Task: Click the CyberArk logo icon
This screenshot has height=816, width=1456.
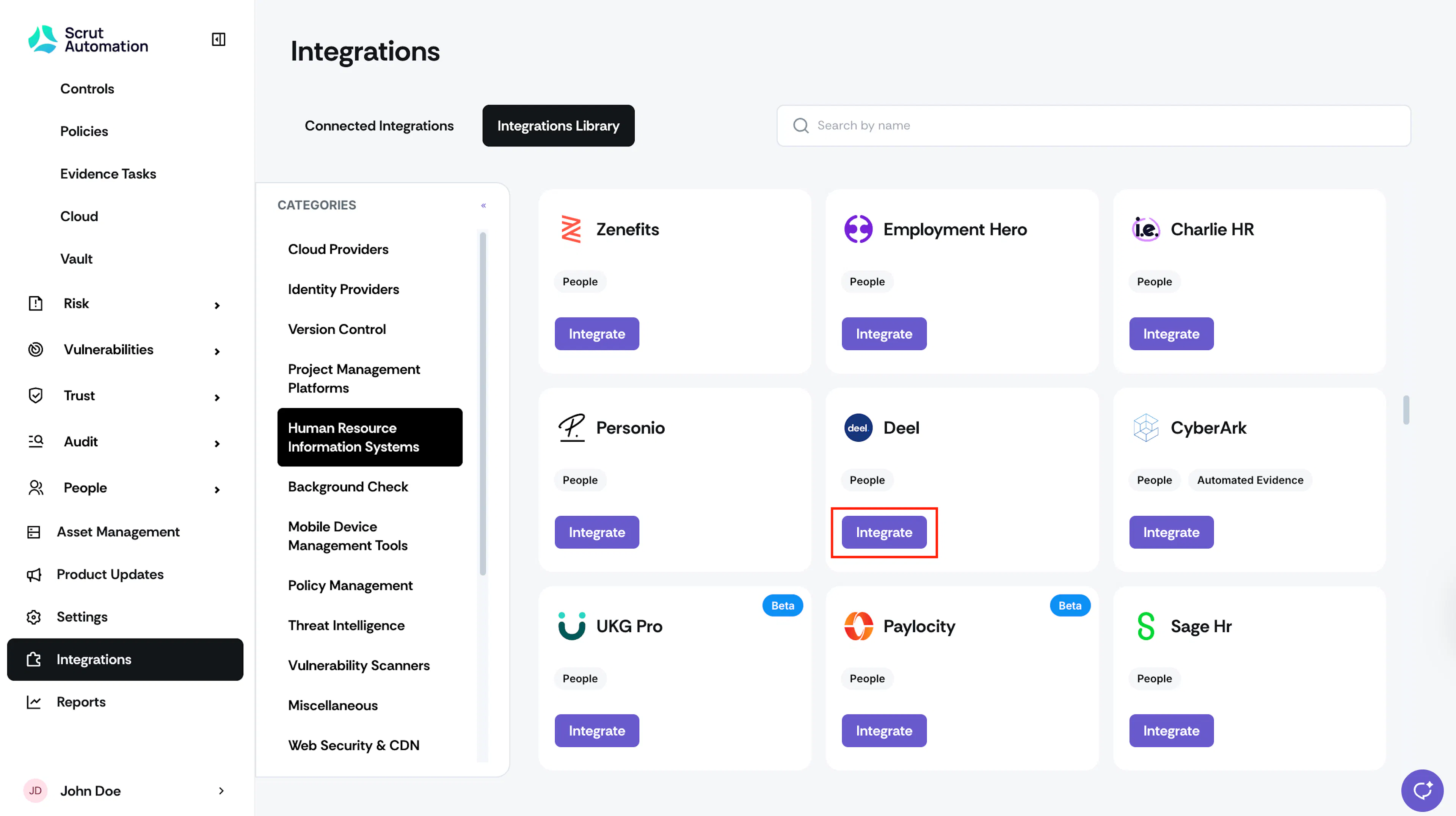Action: pyautogui.click(x=1146, y=428)
